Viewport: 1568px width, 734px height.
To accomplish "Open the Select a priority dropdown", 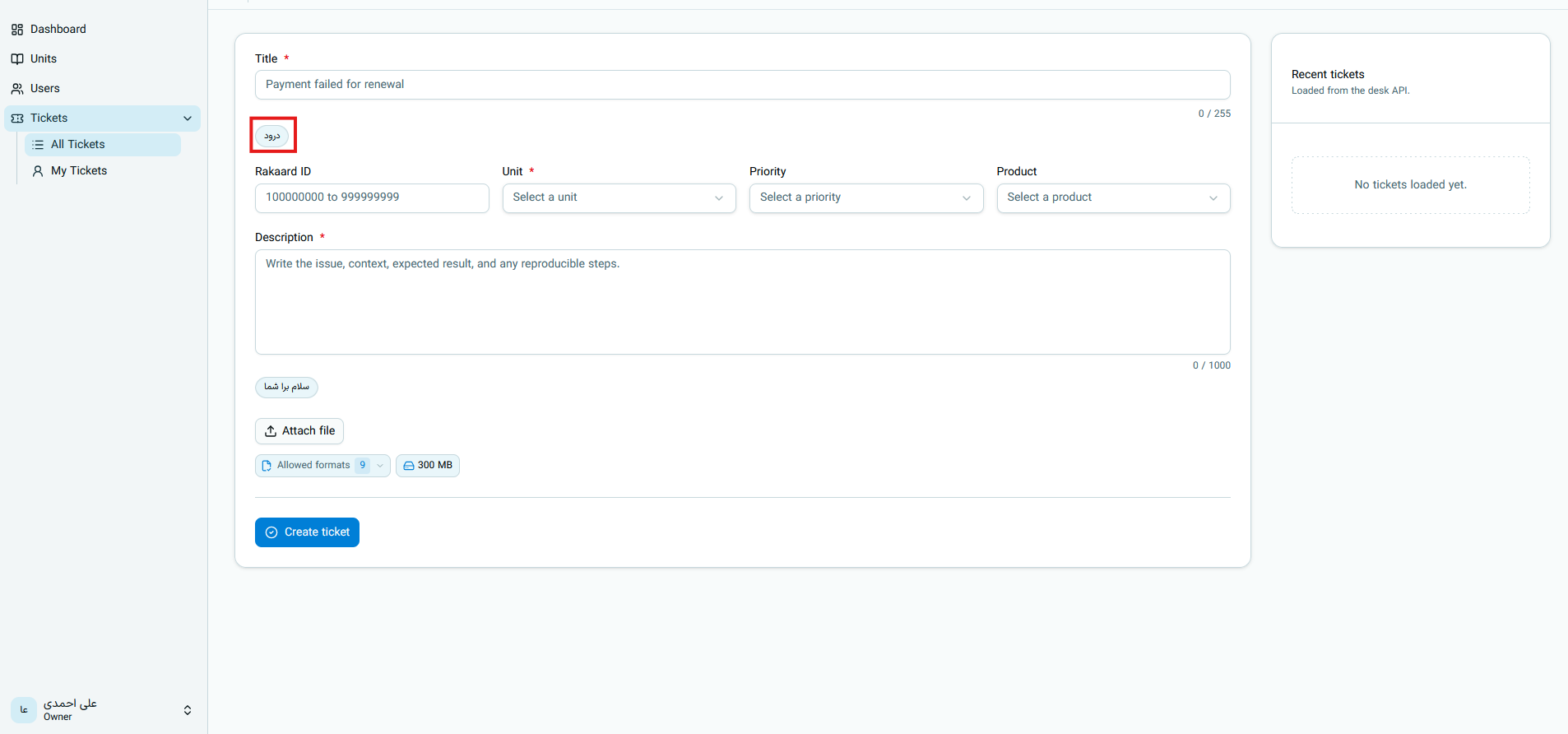I will [866, 198].
